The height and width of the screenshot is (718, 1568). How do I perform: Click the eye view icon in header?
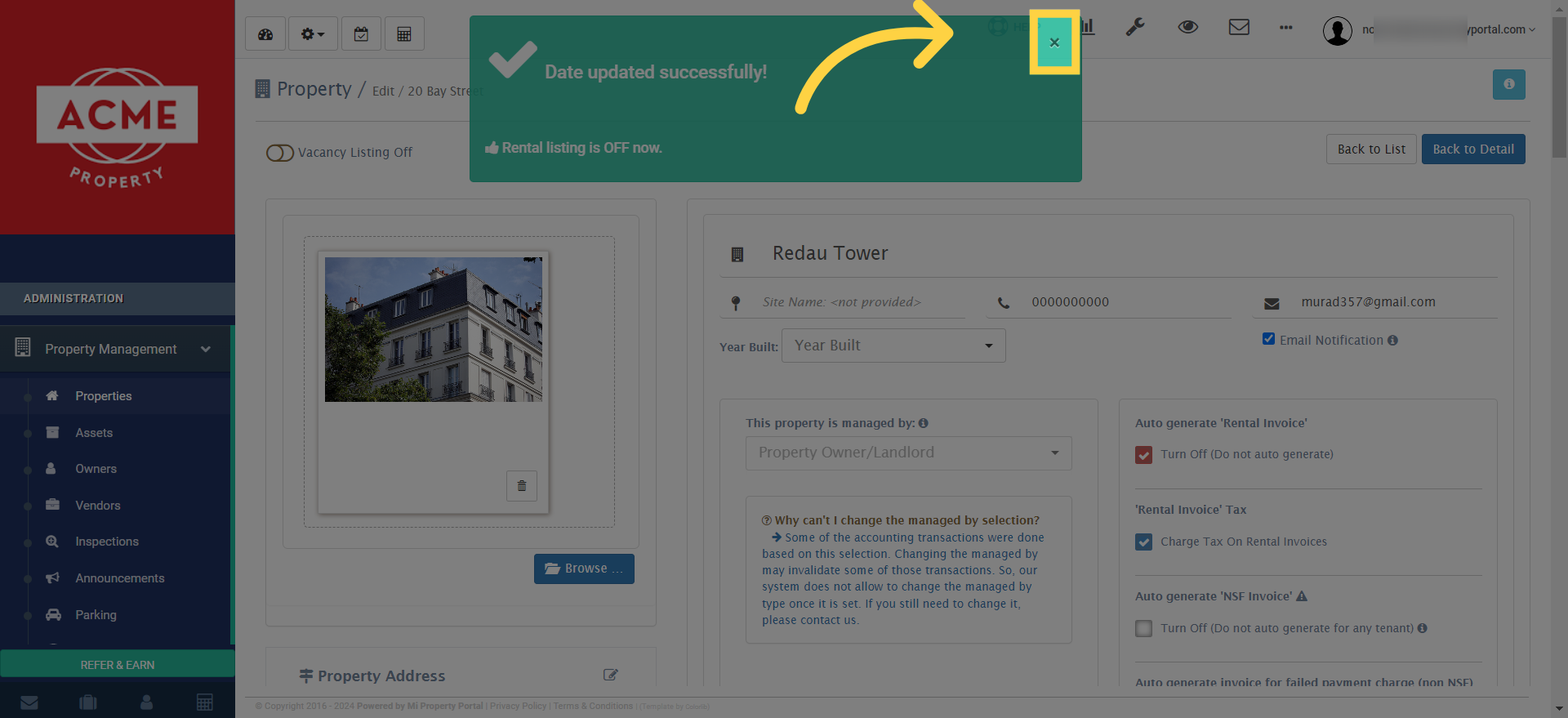pos(1187,27)
